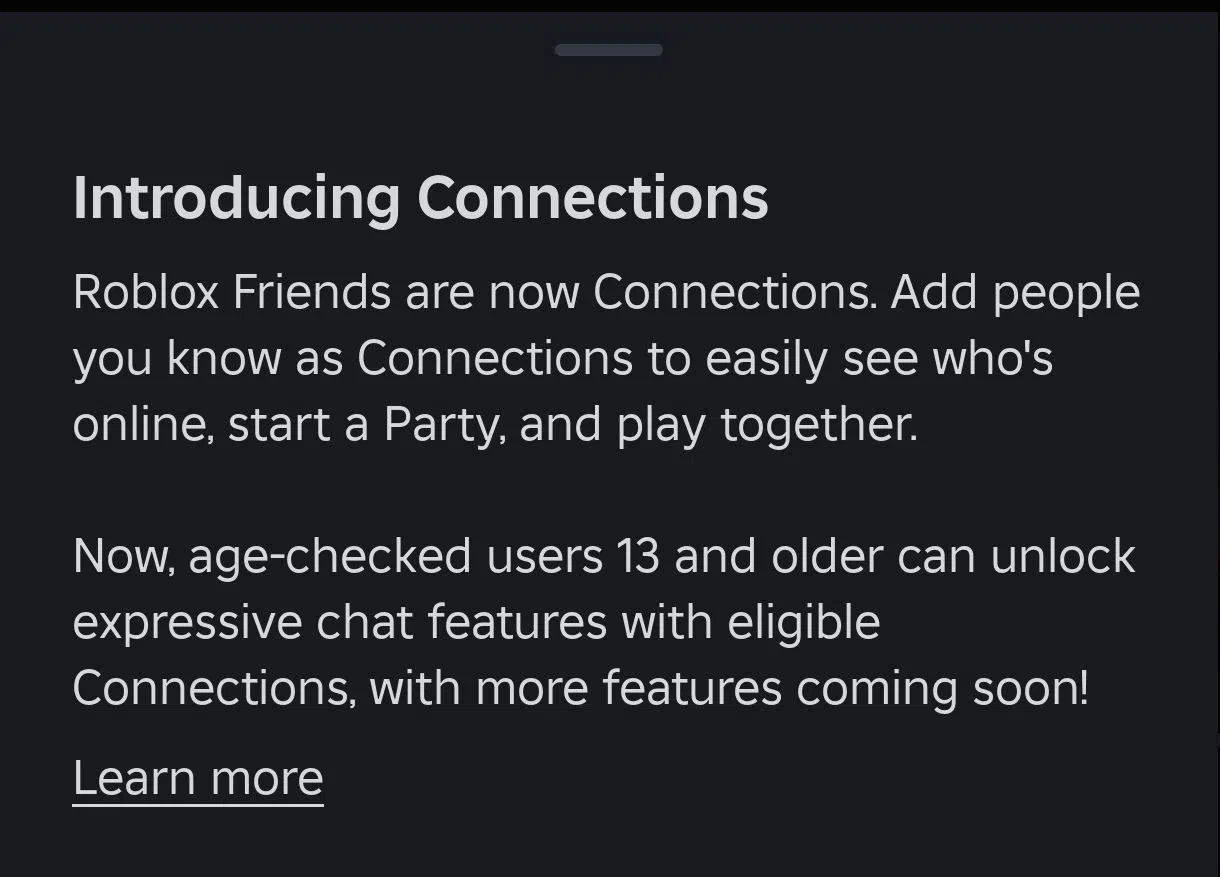Select the Introducing Connections heading
The image size is (1220, 877).
tap(421, 197)
